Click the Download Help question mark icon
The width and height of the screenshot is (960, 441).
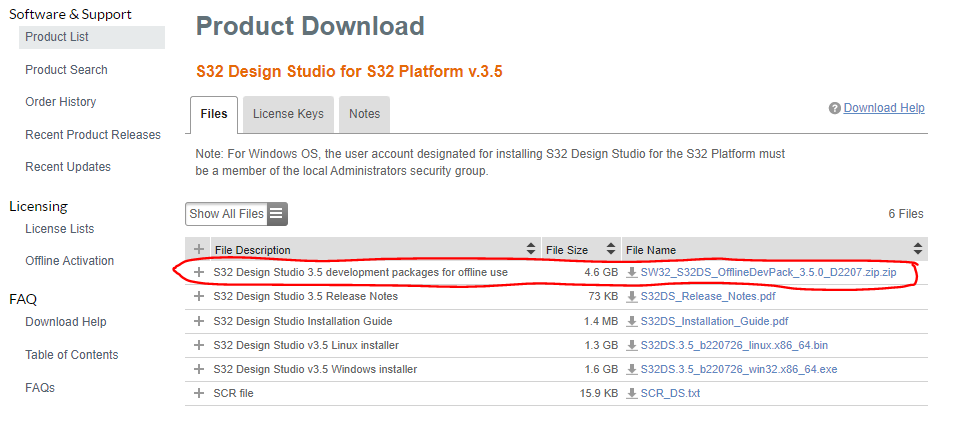click(835, 108)
